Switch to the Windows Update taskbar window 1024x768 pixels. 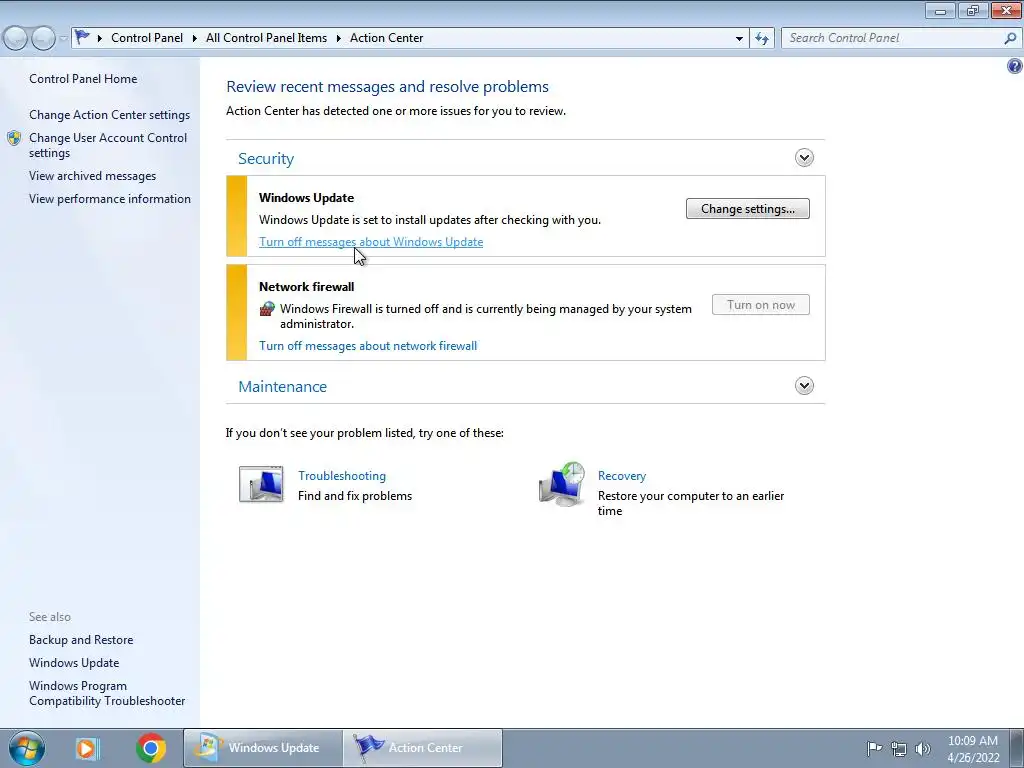click(x=263, y=748)
